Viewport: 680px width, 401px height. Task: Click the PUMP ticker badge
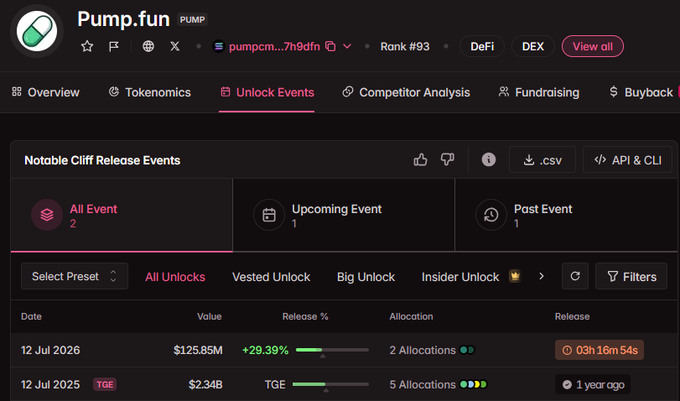pyautogui.click(x=192, y=20)
